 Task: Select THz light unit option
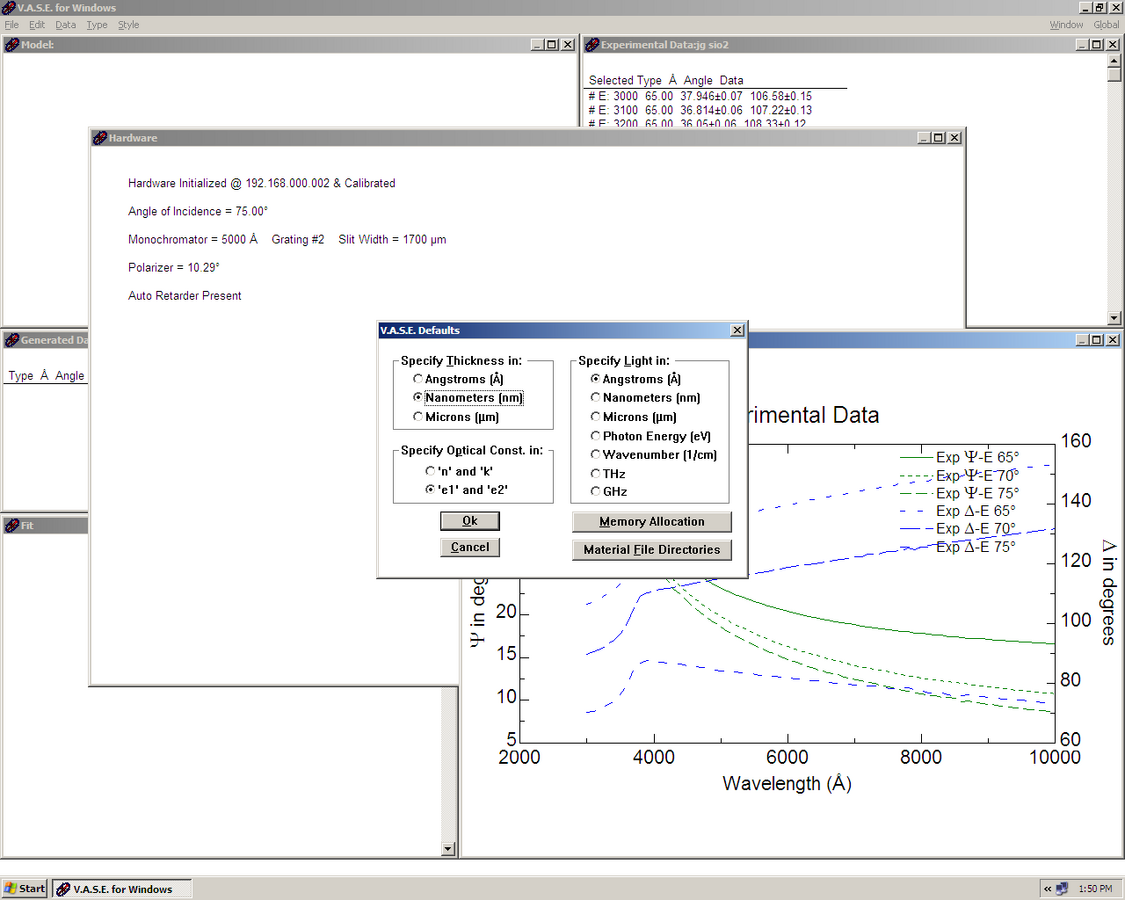coord(595,474)
